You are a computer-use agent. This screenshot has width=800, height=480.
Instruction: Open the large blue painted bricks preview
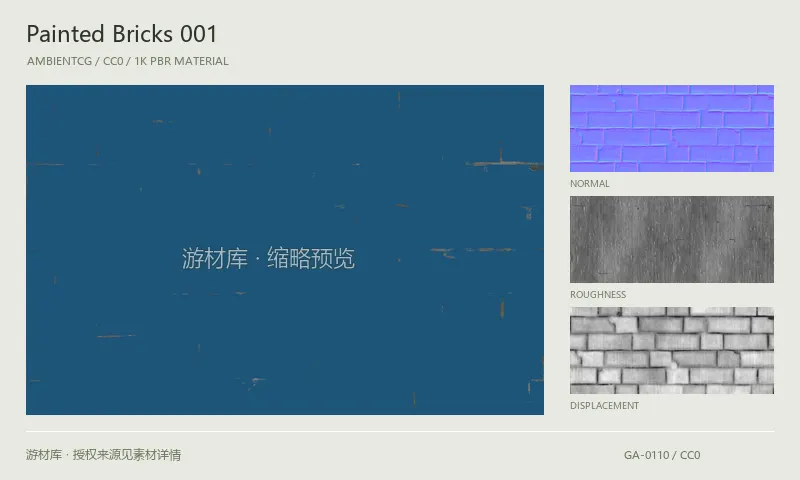coord(285,250)
